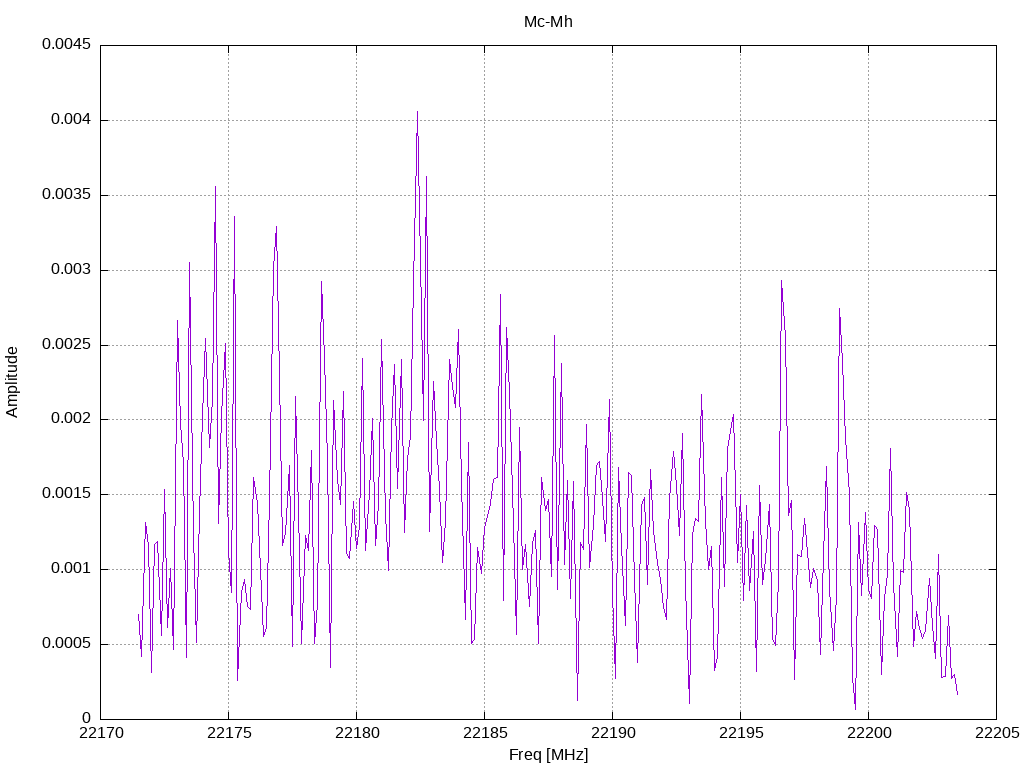Click the x-axis label Freq [MHz]

click(548, 754)
